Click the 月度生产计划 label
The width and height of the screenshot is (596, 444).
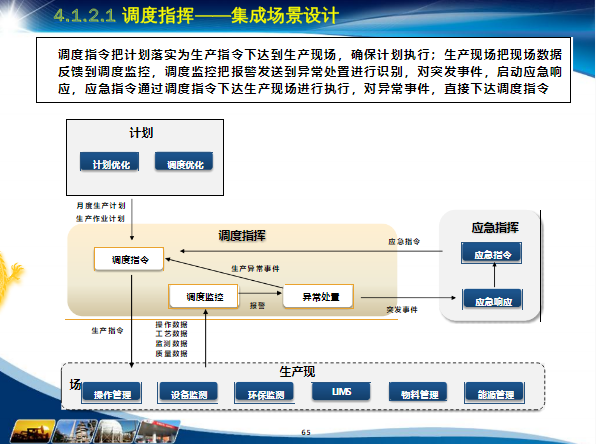(101, 206)
